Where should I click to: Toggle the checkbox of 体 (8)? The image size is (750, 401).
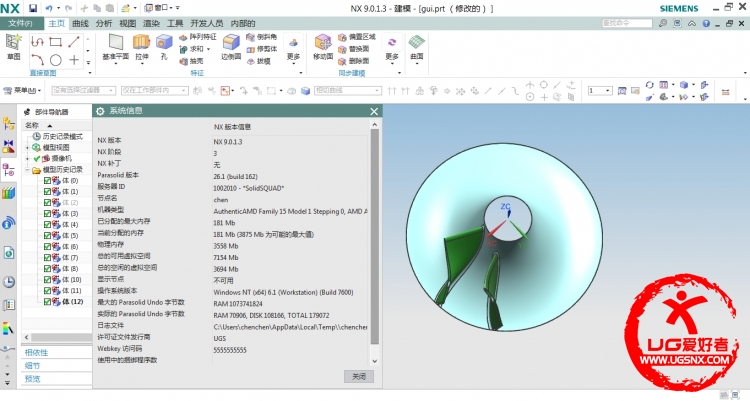(x=47, y=268)
